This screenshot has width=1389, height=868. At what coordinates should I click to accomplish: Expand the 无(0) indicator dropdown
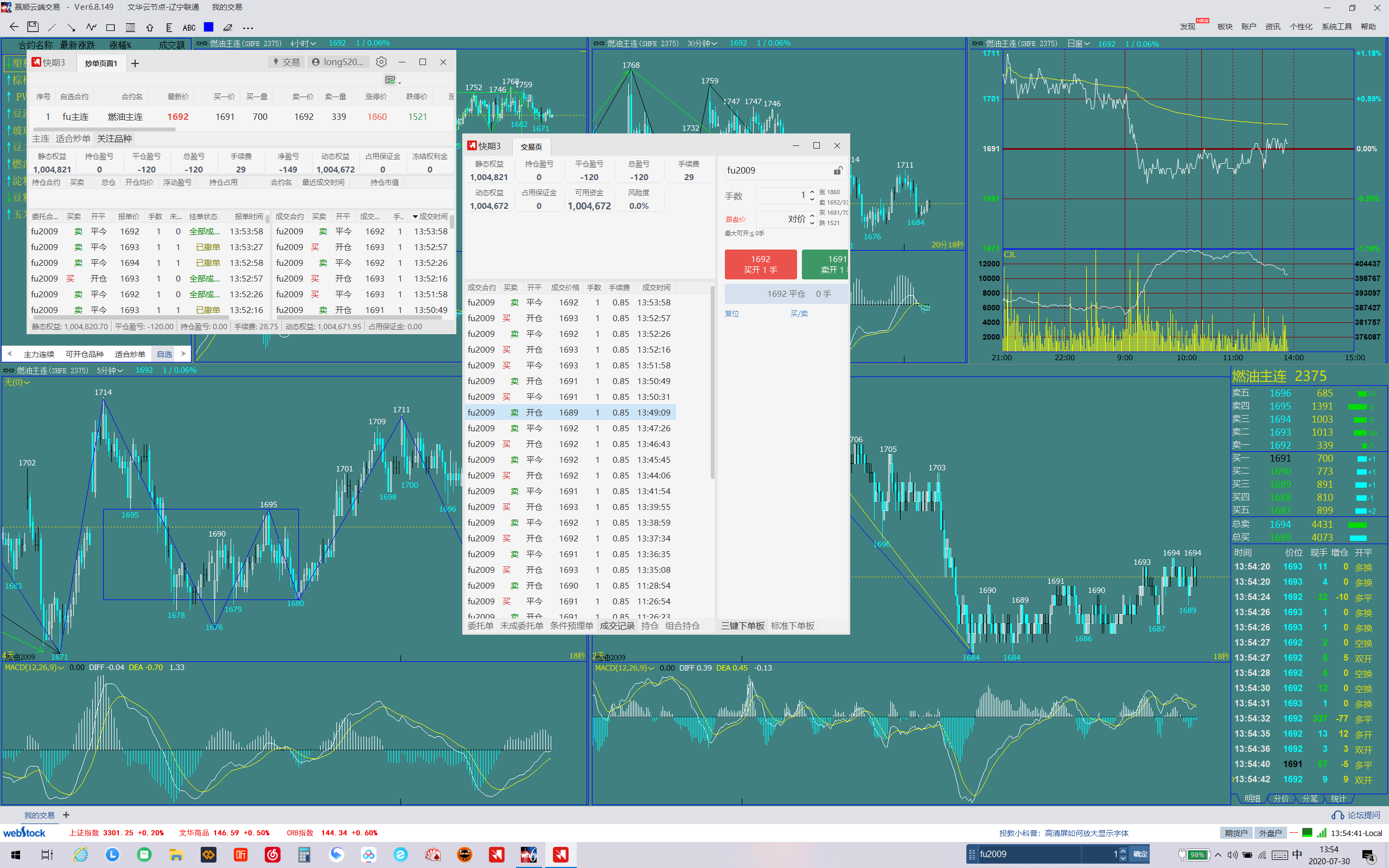pos(17,382)
